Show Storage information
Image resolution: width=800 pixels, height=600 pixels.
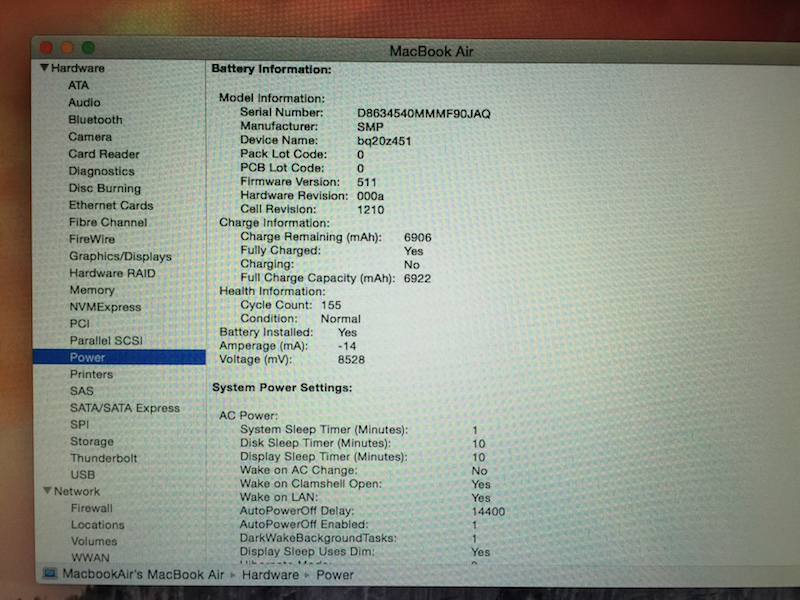tap(92, 441)
